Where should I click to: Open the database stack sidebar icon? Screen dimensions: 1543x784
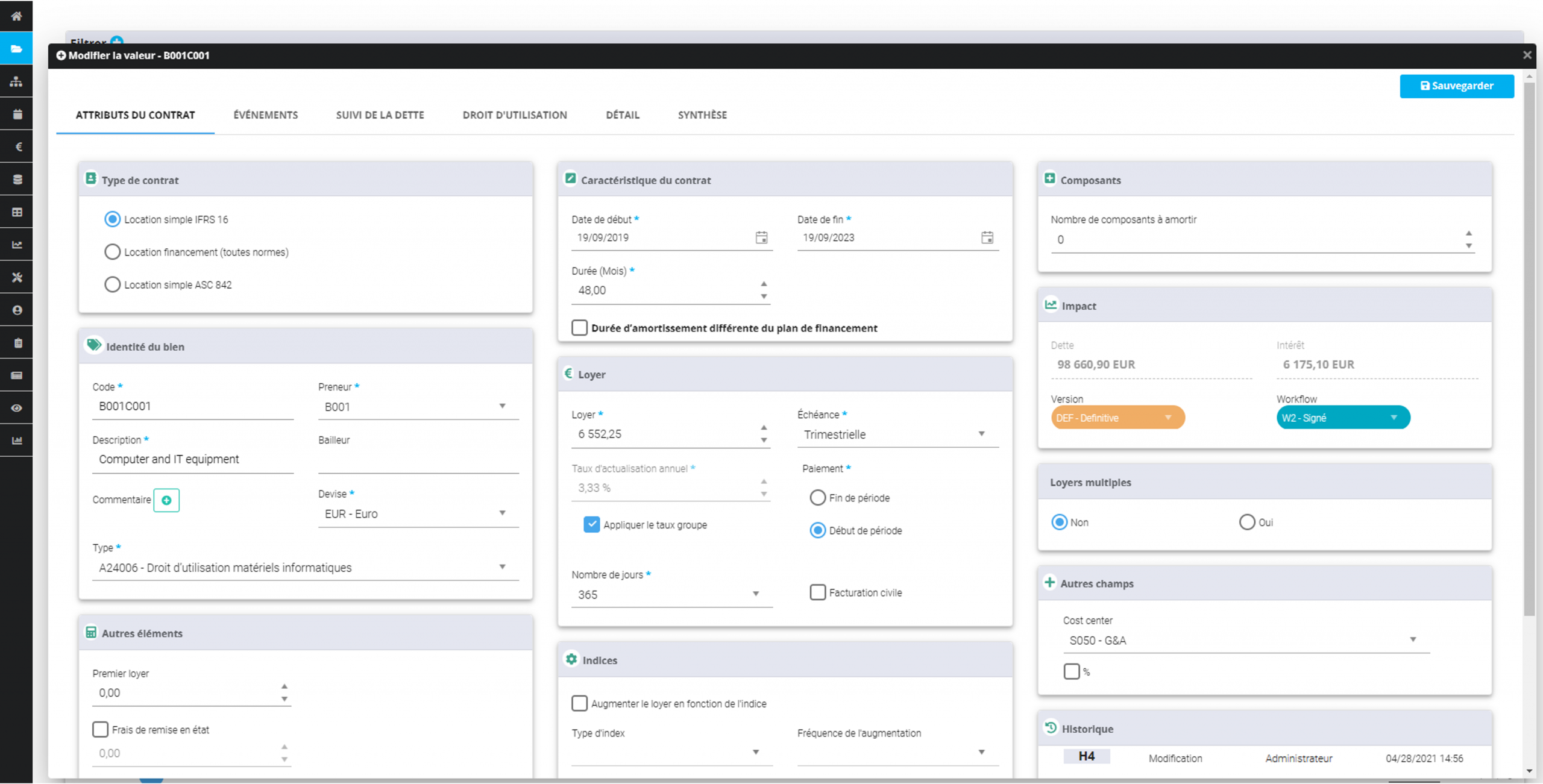[17, 179]
